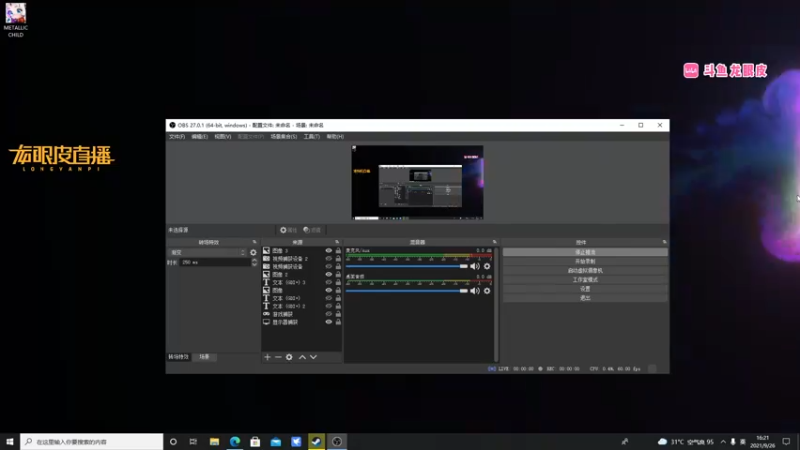The image size is (800, 450).
Task: Open the source 属性 properties toolbar button
Action: (x=288, y=230)
